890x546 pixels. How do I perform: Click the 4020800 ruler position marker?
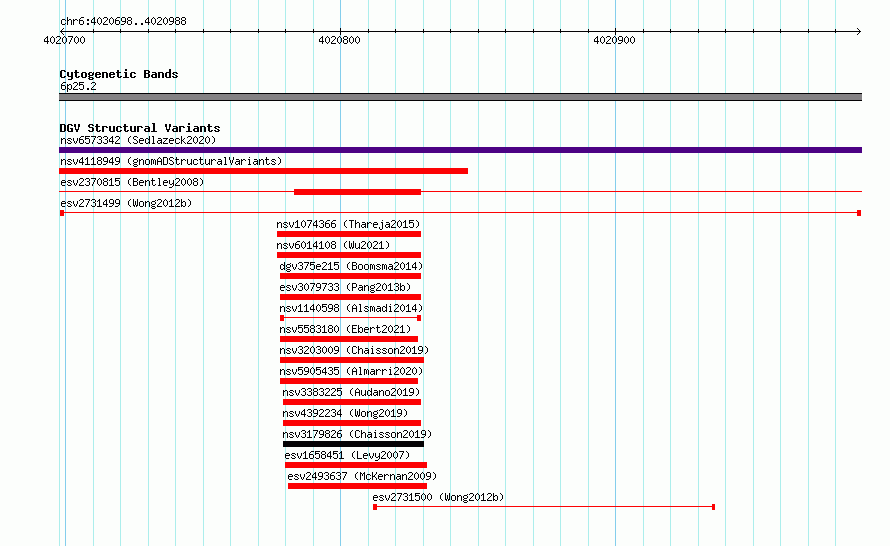pos(339,40)
